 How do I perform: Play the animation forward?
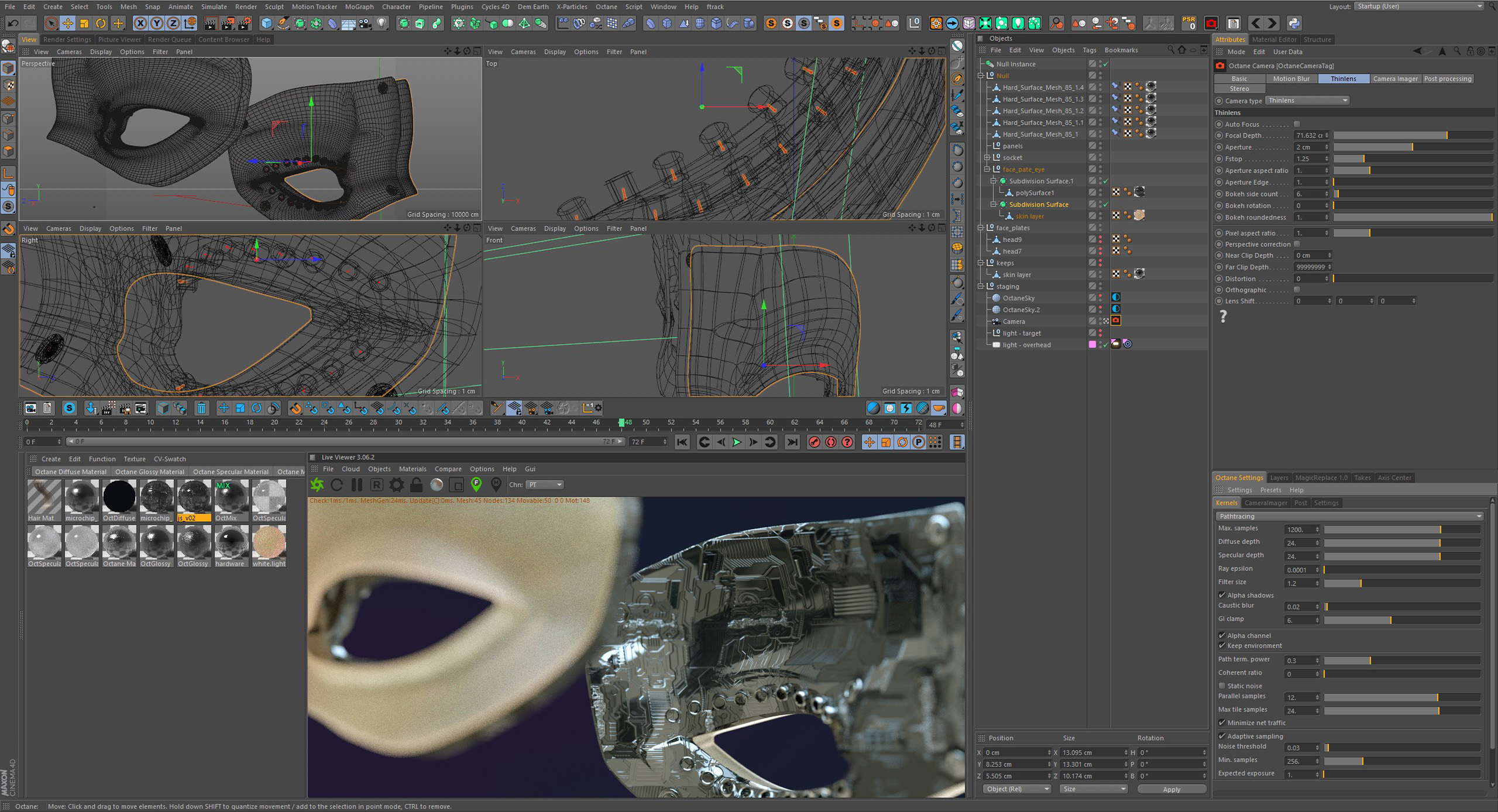[737, 442]
